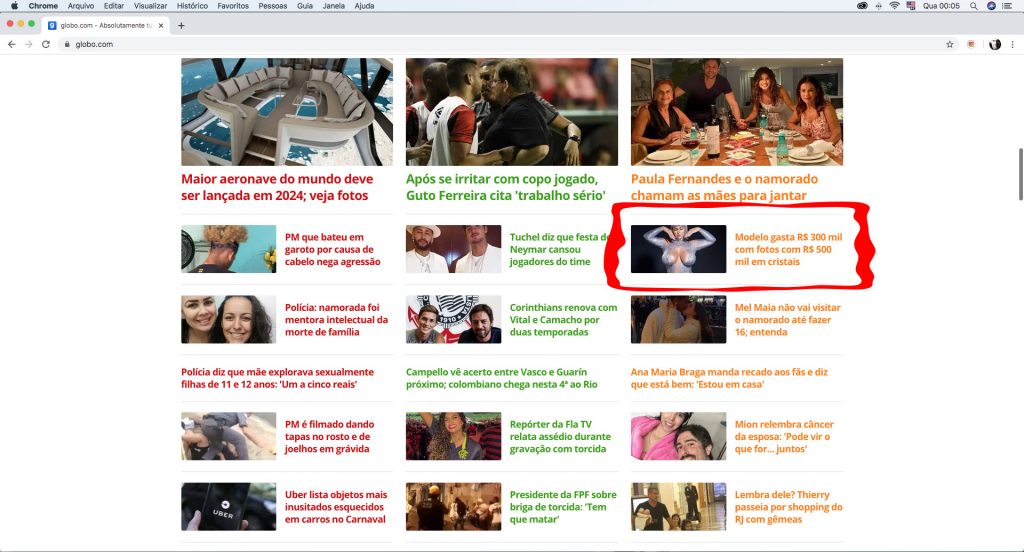Bookmark this page with the star icon
Viewport: 1024px width, 552px height.
click(950, 44)
